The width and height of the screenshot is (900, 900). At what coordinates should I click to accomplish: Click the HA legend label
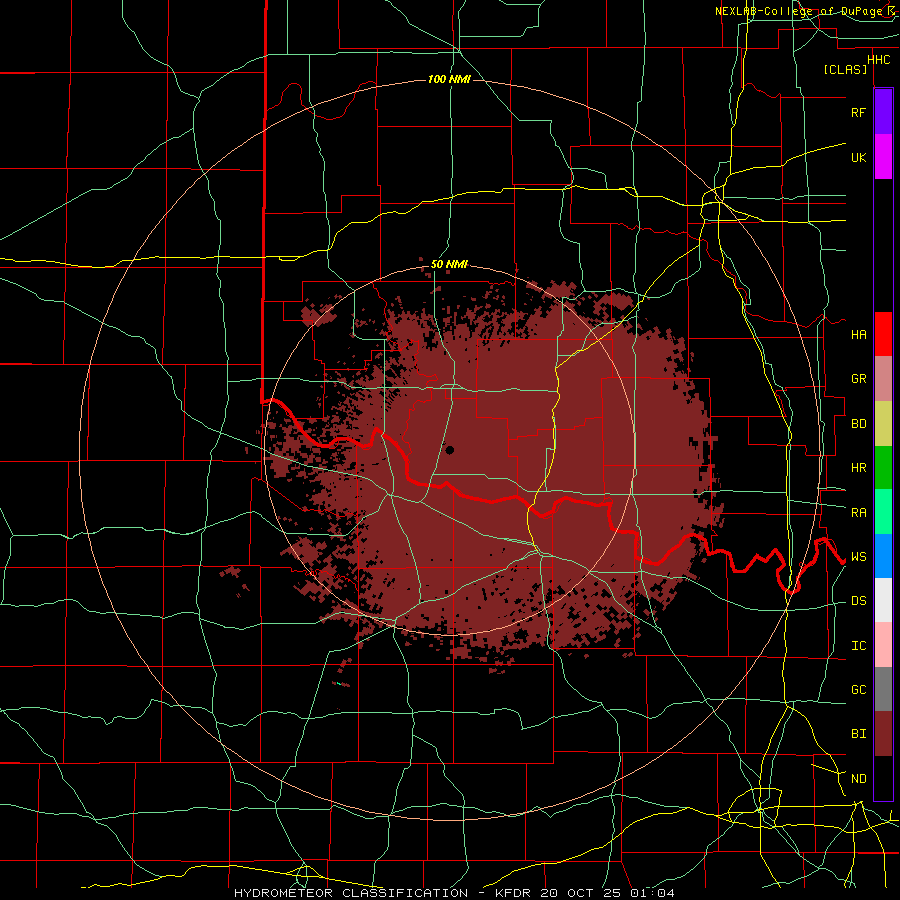click(x=858, y=335)
